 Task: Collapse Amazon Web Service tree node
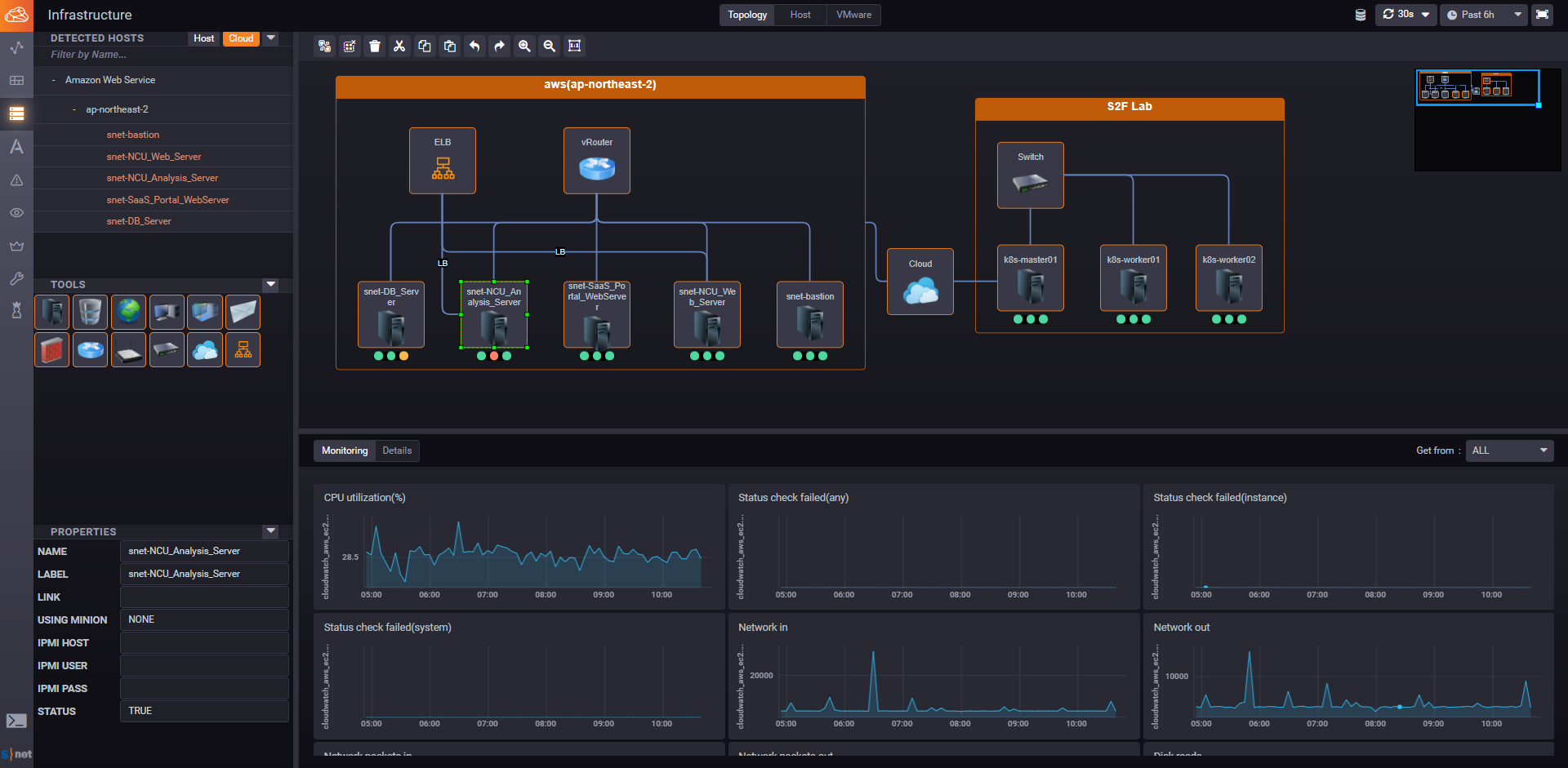point(54,80)
